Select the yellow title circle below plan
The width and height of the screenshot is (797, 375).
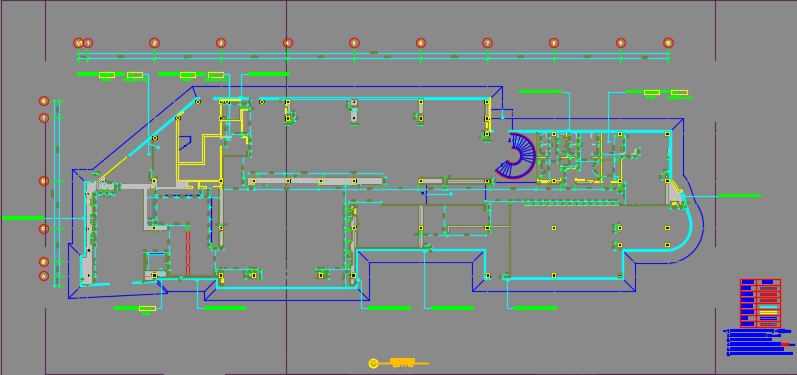373,363
